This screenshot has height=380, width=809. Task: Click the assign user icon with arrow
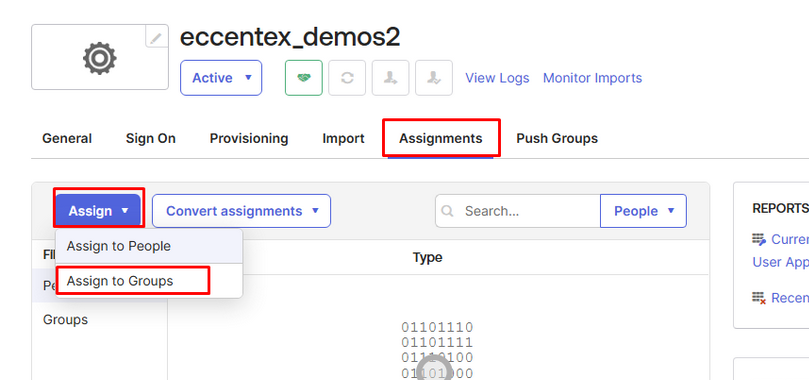[391, 78]
